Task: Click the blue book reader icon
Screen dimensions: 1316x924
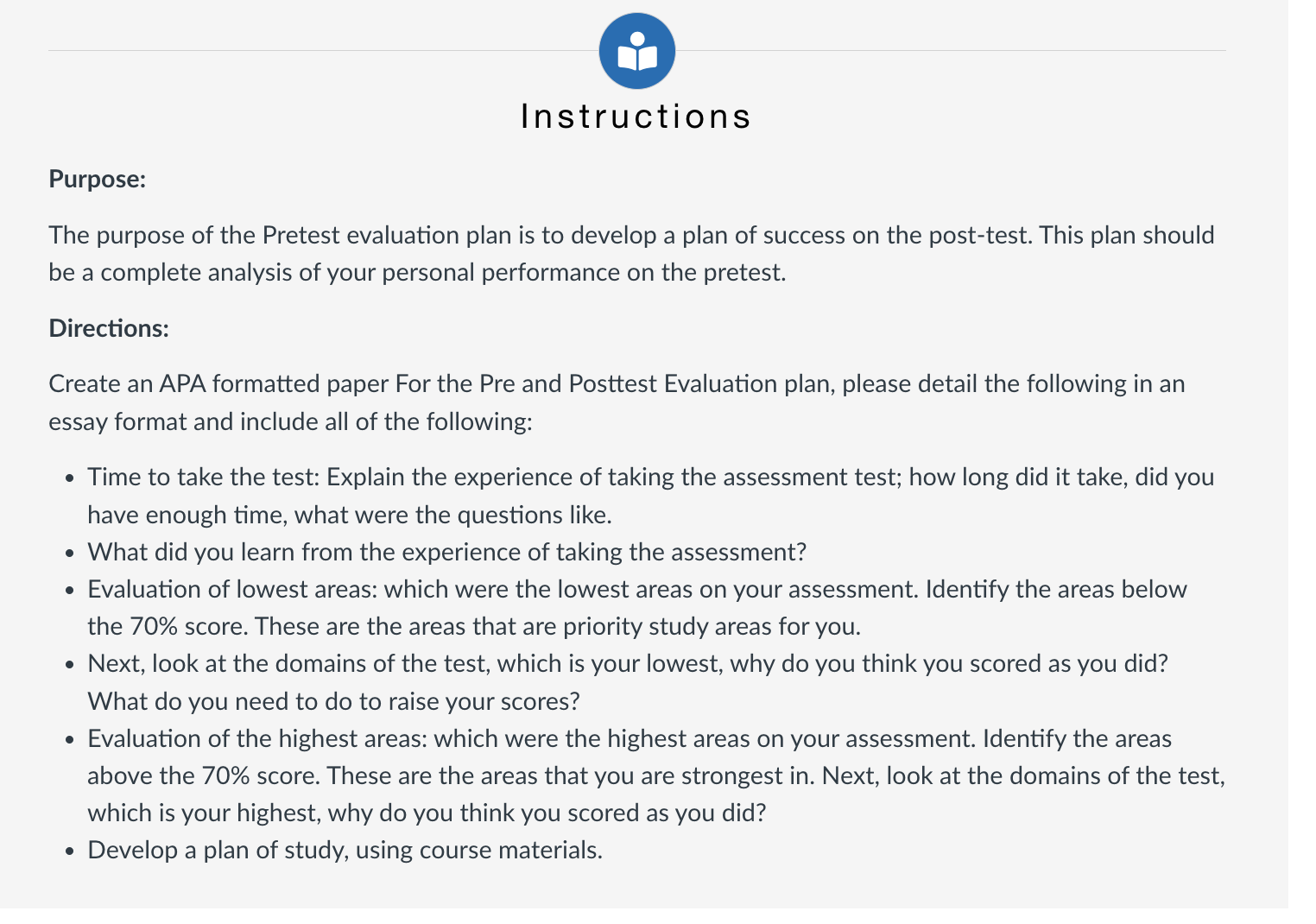Action: pos(637,51)
